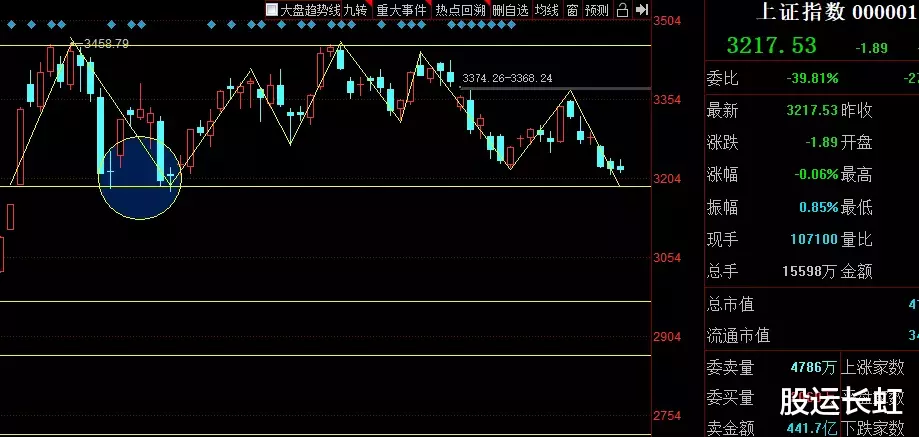Click the 3217.53 current price header
Image resolution: width=919 pixels, height=437 pixels.
[771, 45]
